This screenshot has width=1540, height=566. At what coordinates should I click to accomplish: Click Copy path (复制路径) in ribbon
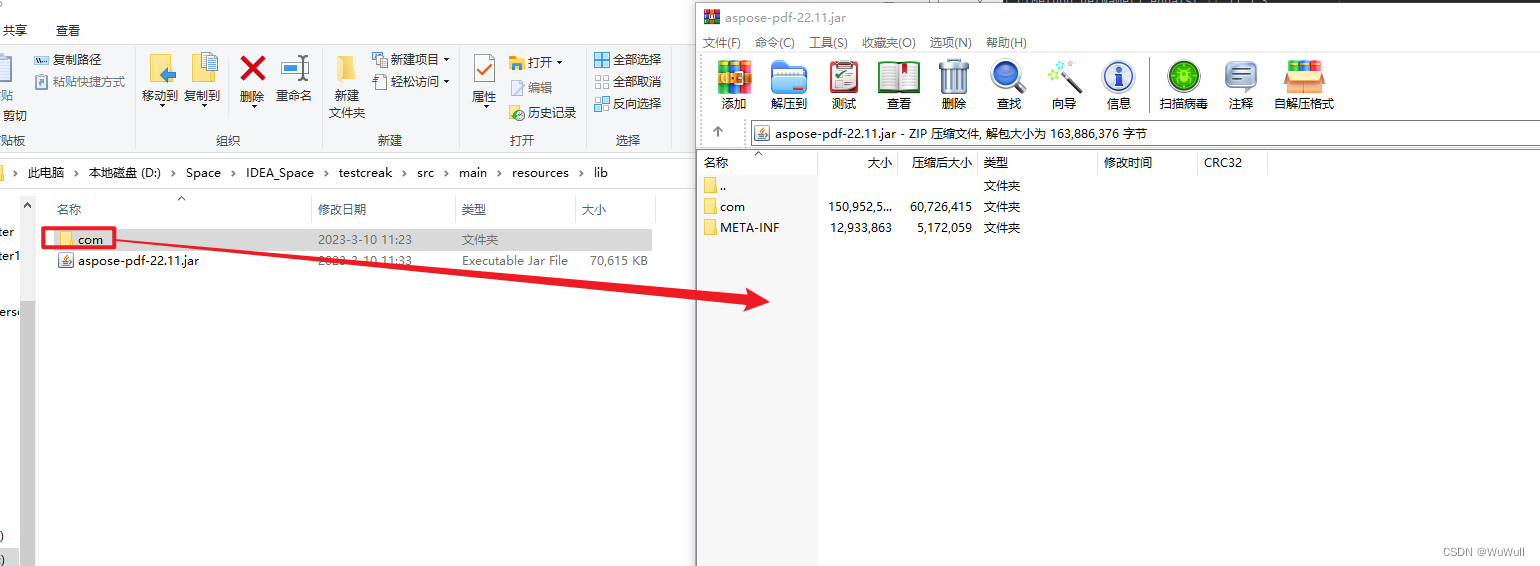pos(68,60)
